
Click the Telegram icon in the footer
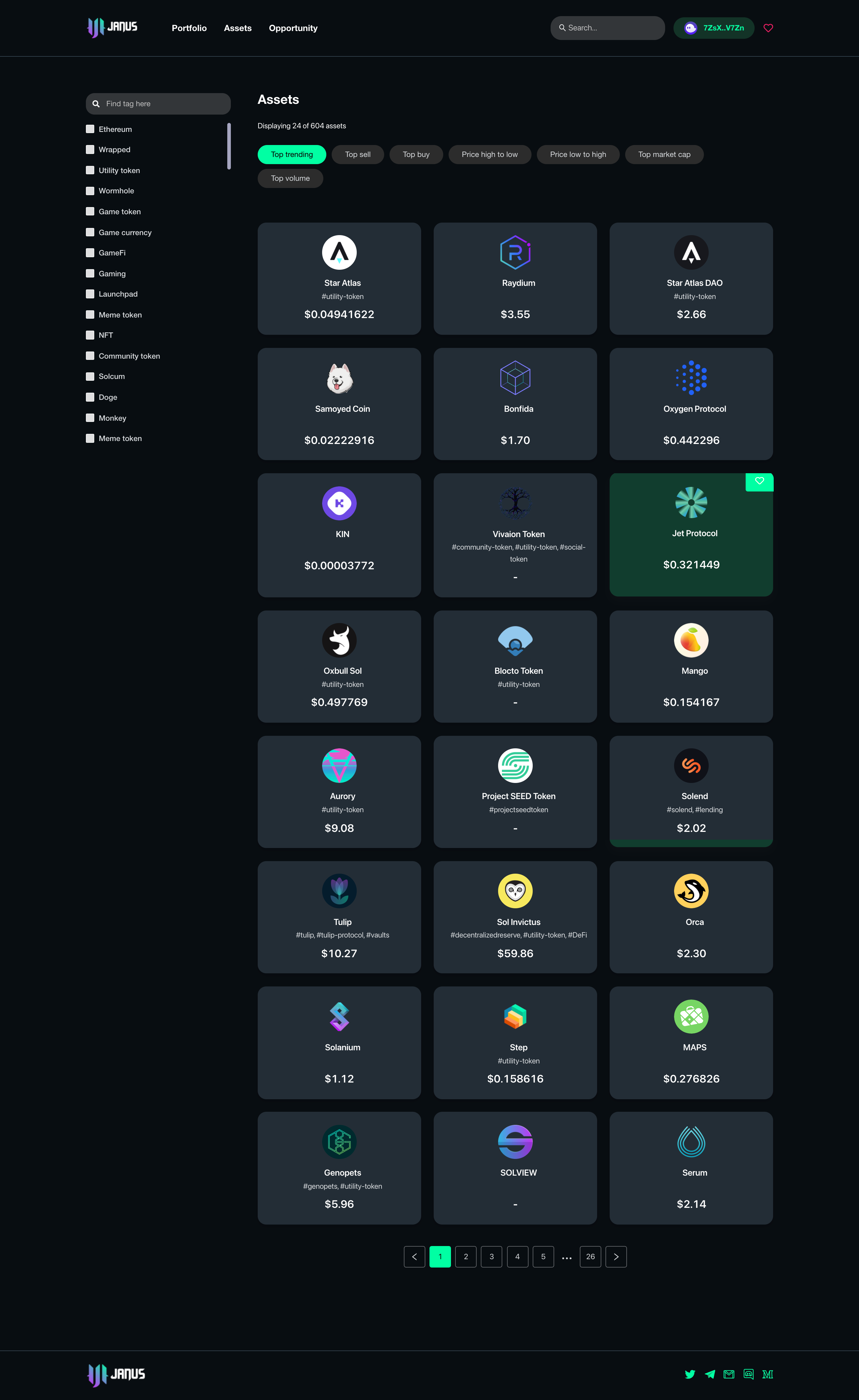709,1374
